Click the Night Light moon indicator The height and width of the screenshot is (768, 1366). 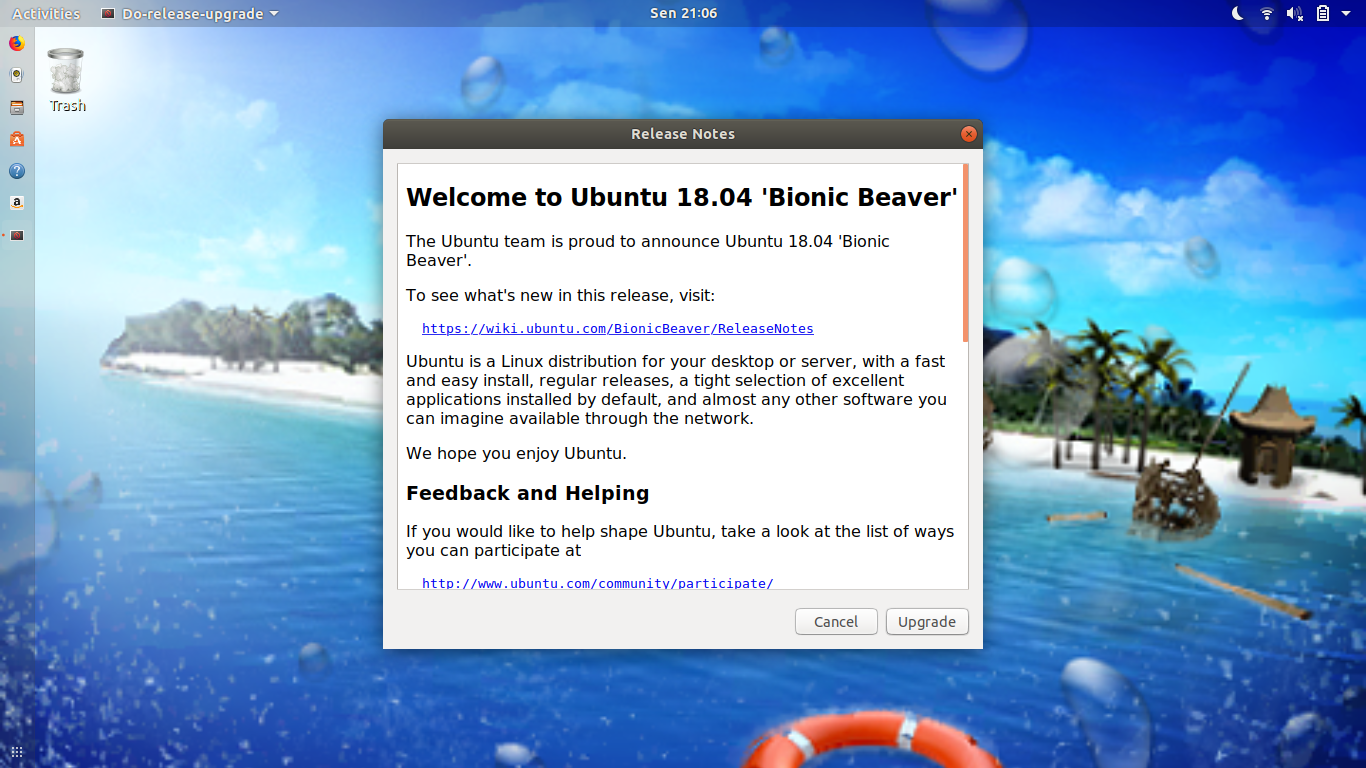(x=1238, y=13)
